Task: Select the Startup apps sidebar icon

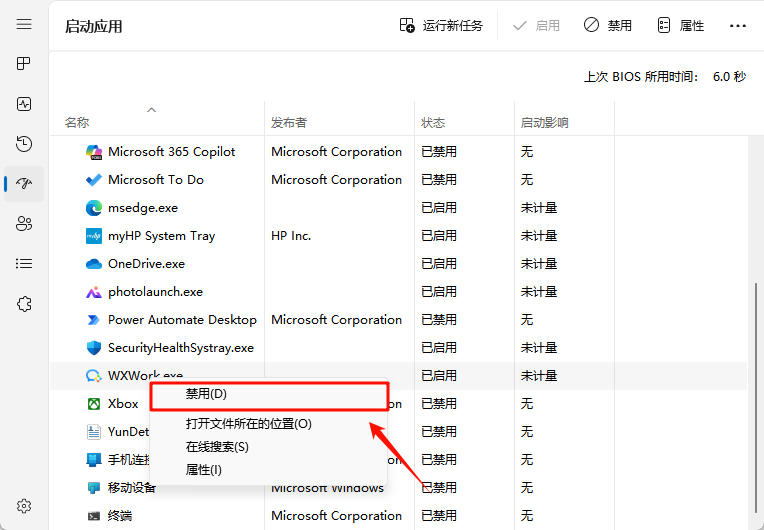Action: pyautogui.click(x=24, y=184)
